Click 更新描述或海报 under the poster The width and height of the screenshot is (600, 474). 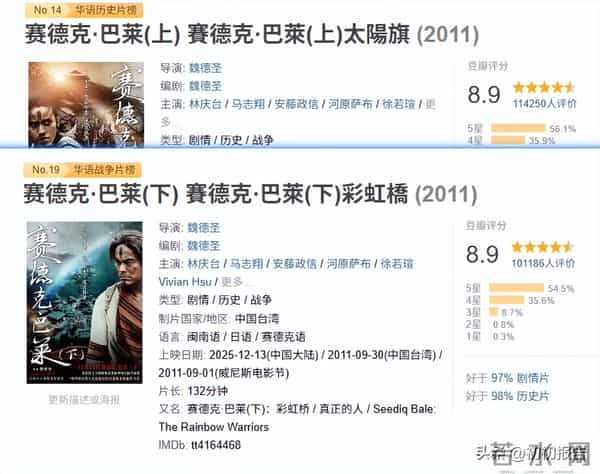point(84,399)
